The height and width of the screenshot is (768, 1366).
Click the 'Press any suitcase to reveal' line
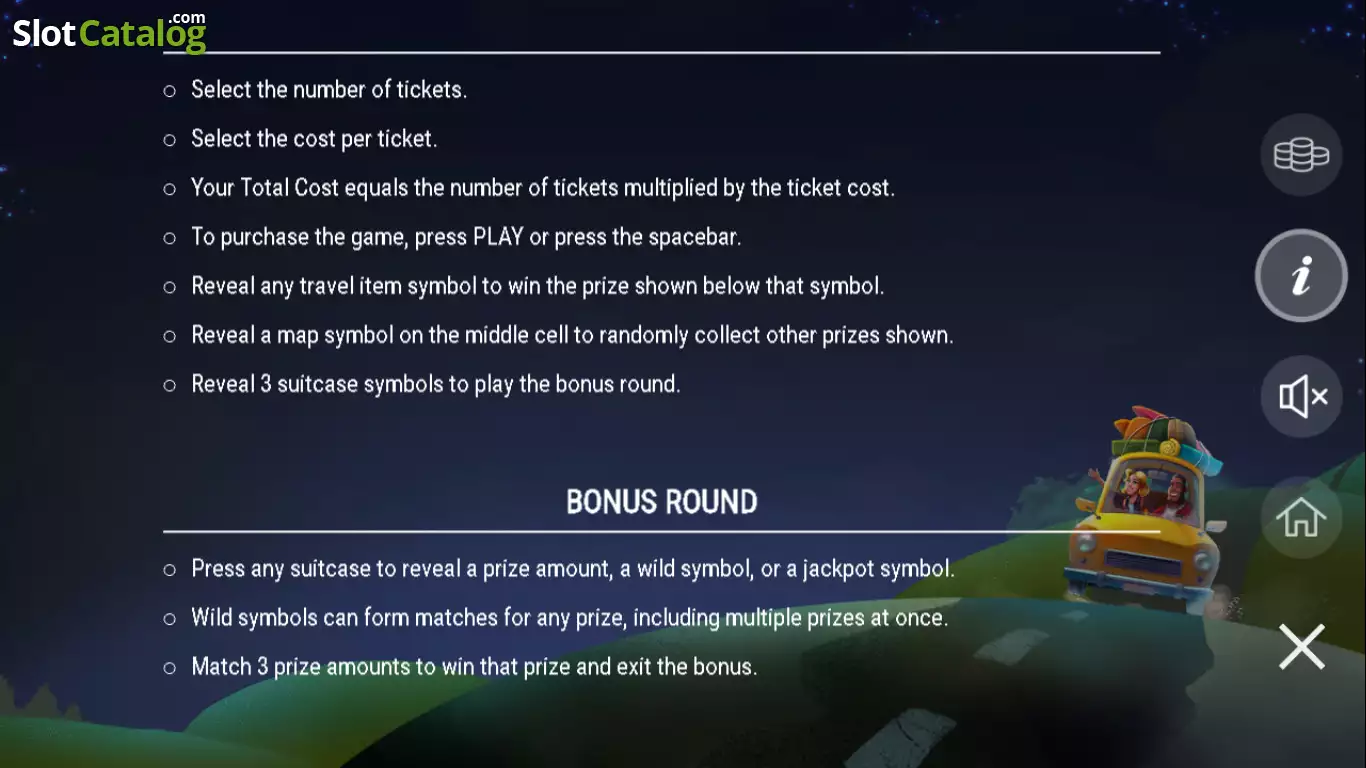[573, 569]
